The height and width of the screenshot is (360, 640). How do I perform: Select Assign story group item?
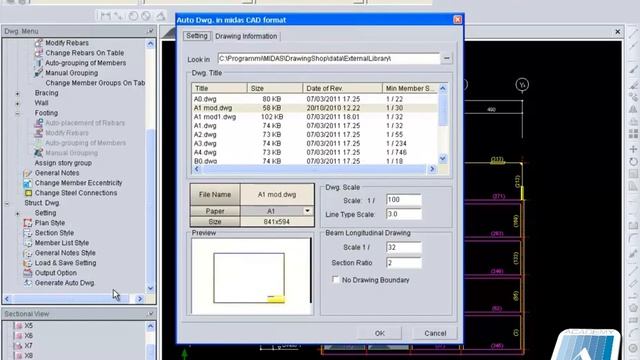[x=63, y=163]
